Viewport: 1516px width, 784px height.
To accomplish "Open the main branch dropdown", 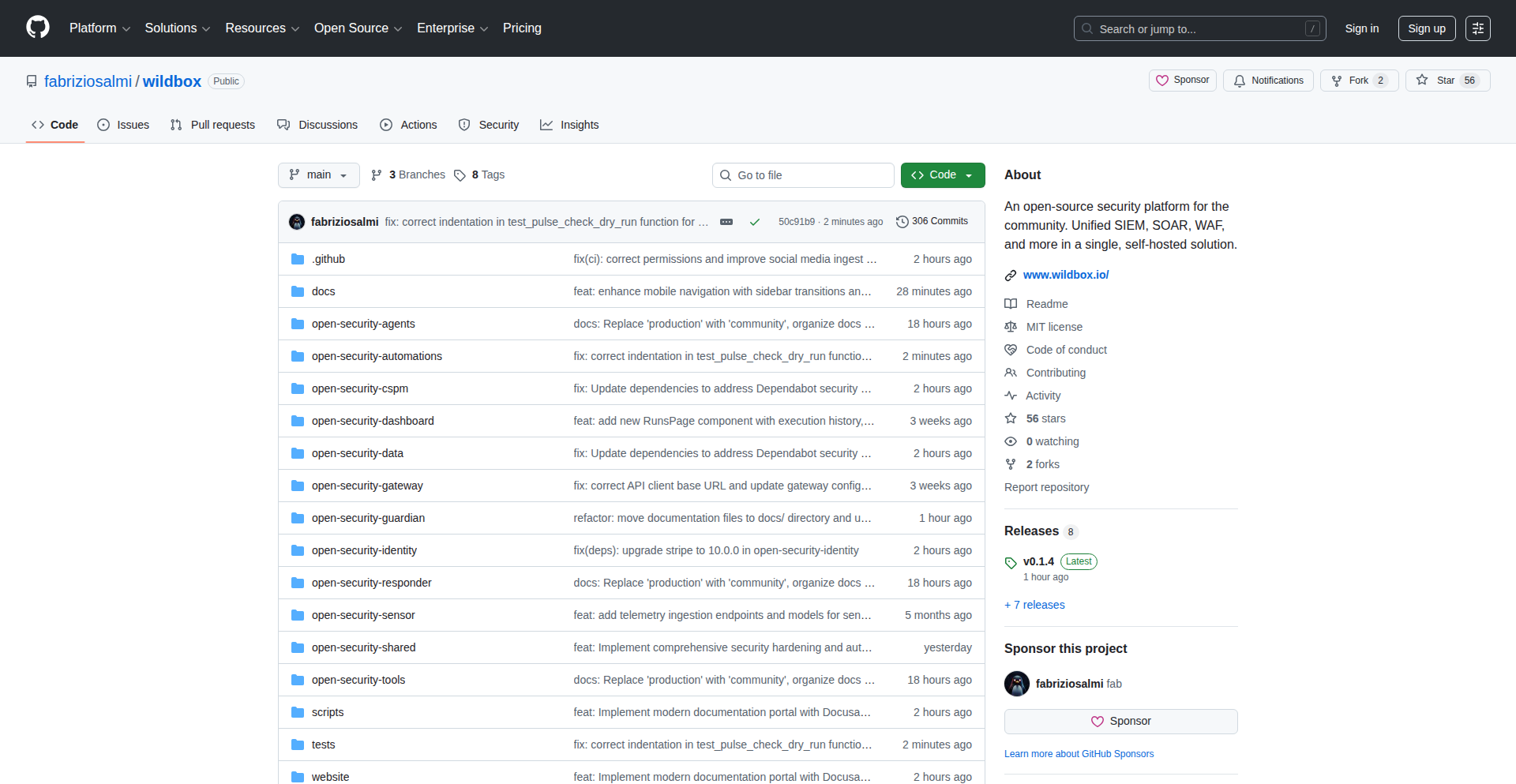I will 318,175.
